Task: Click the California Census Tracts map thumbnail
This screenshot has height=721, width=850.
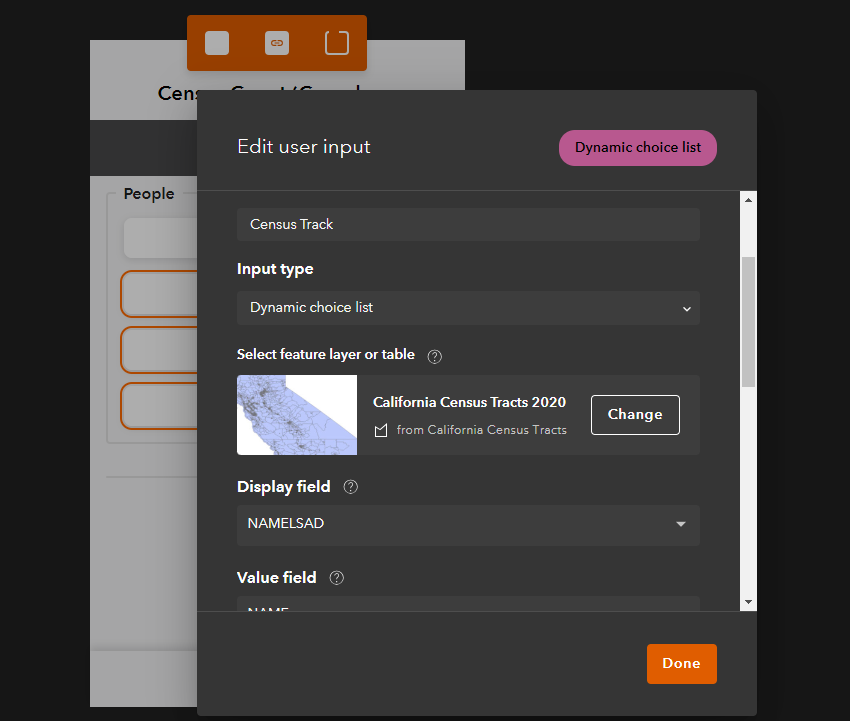Action: click(297, 415)
